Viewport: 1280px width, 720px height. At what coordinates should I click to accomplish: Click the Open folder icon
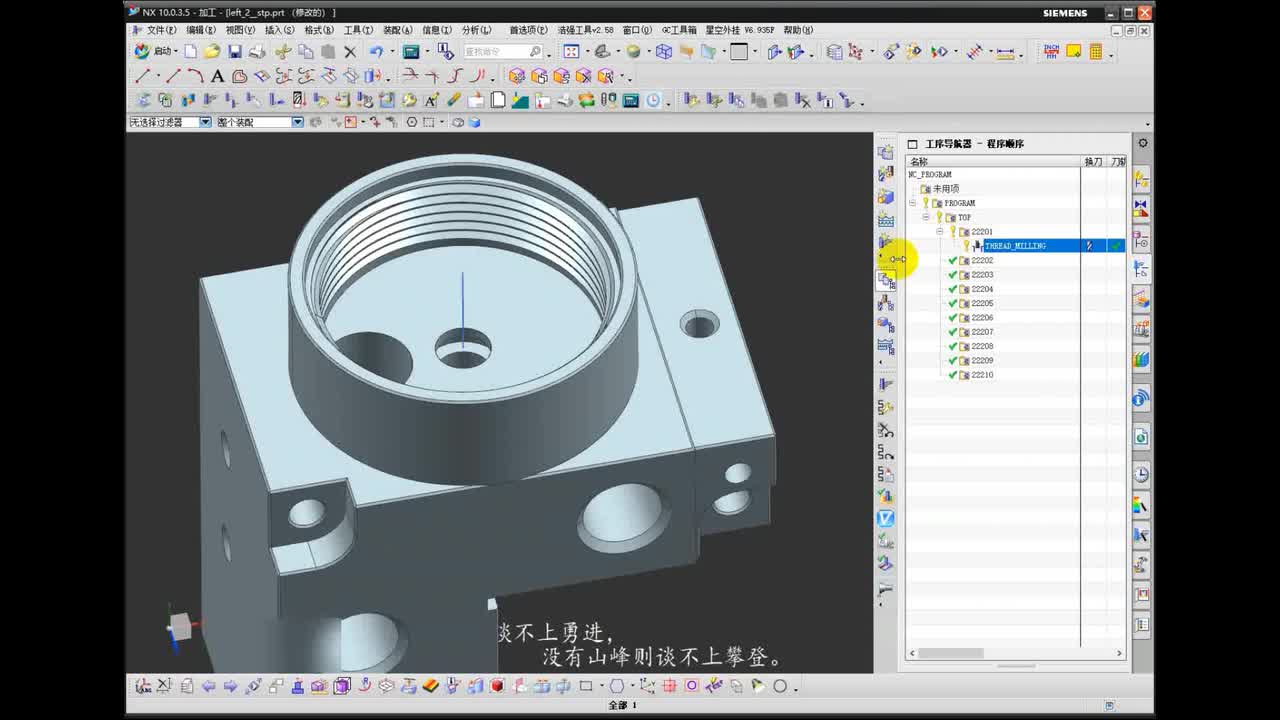coord(212,51)
